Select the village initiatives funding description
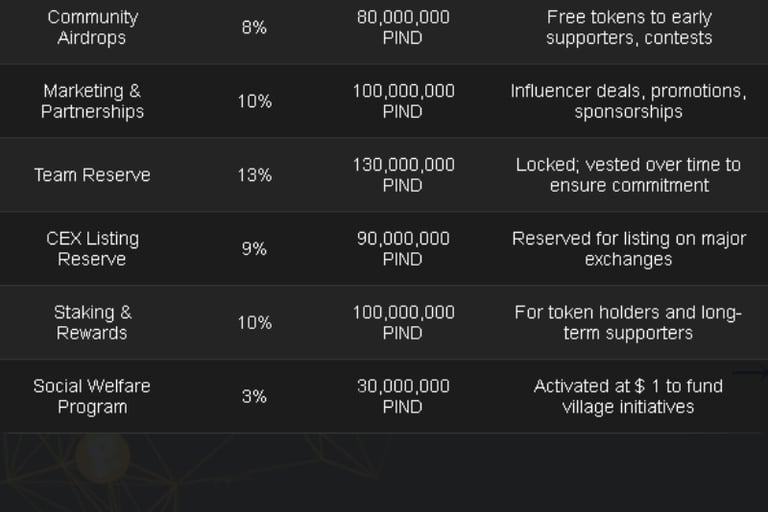Image resolution: width=768 pixels, height=512 pixels. pyautogui.click(x=629, y=396)
